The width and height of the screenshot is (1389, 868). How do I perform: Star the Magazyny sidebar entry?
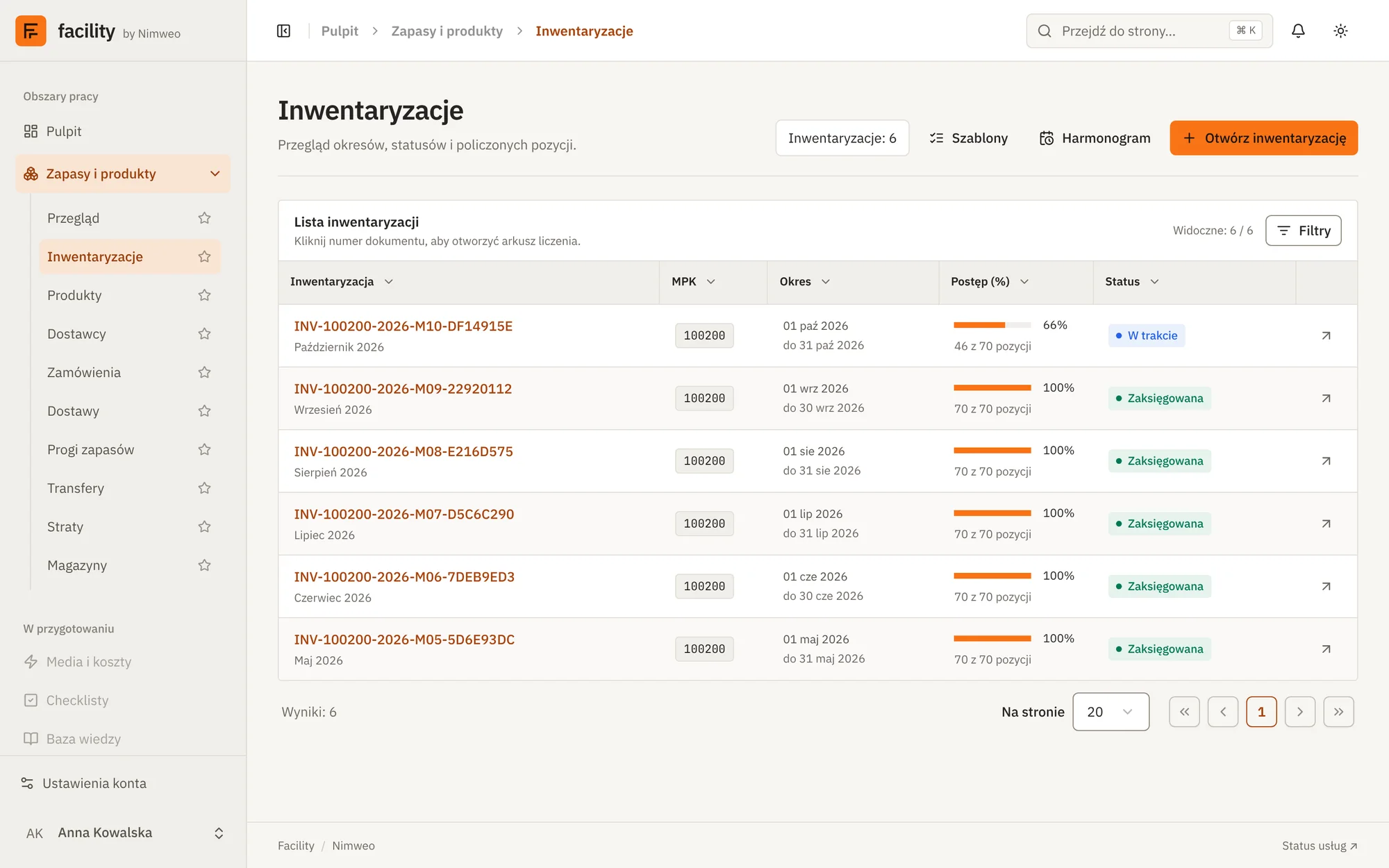204,565
